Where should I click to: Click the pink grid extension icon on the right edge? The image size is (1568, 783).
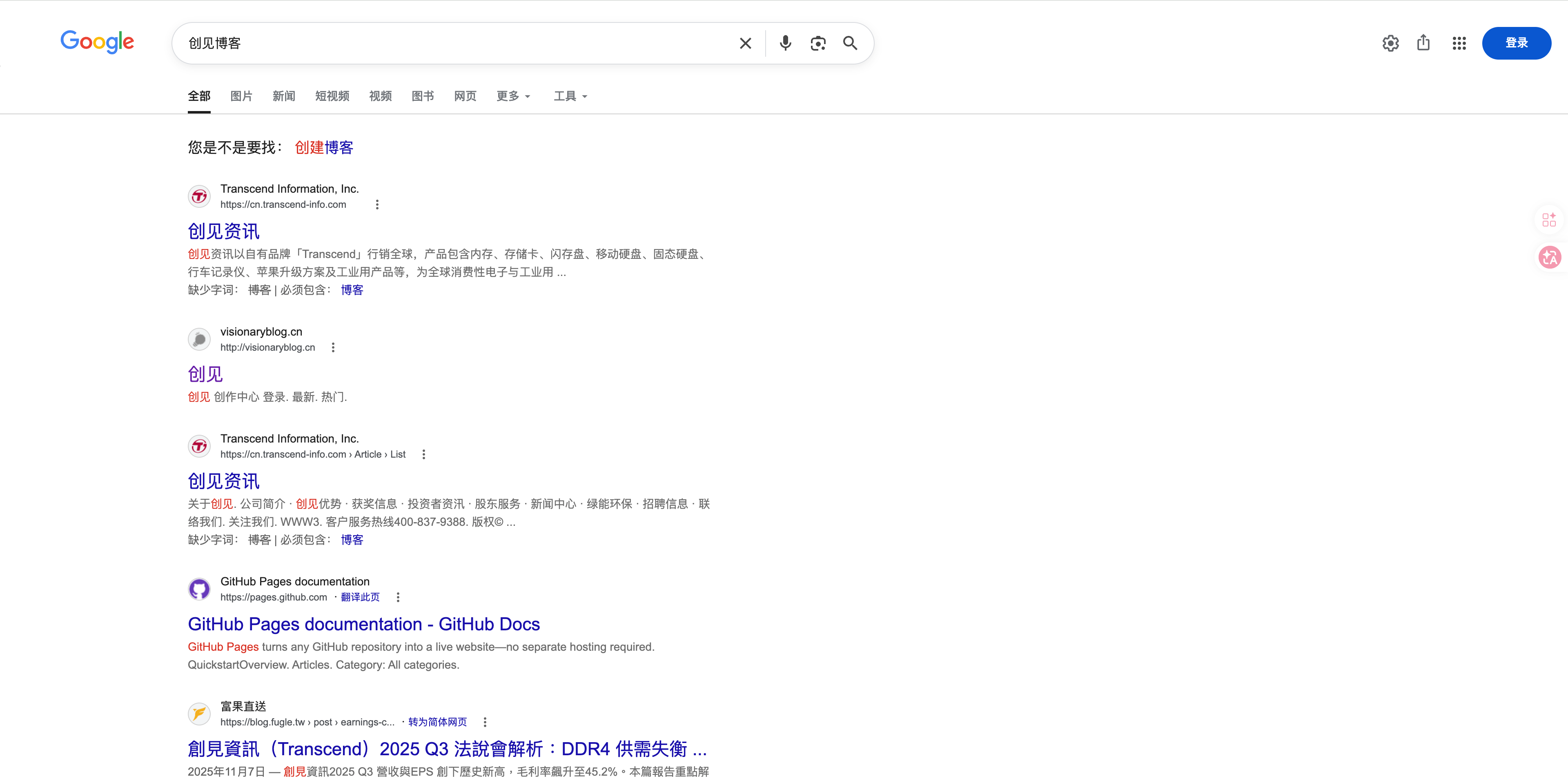[x=1549, y=220]
